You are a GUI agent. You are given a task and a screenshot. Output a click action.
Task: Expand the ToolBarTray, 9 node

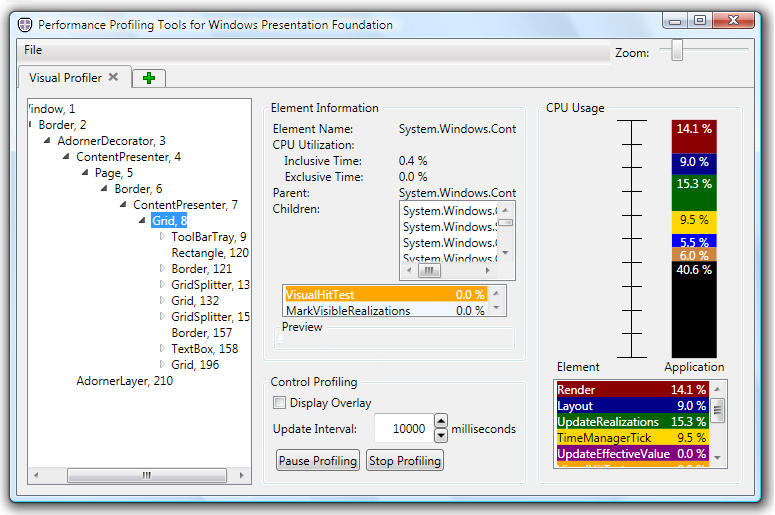162,237
